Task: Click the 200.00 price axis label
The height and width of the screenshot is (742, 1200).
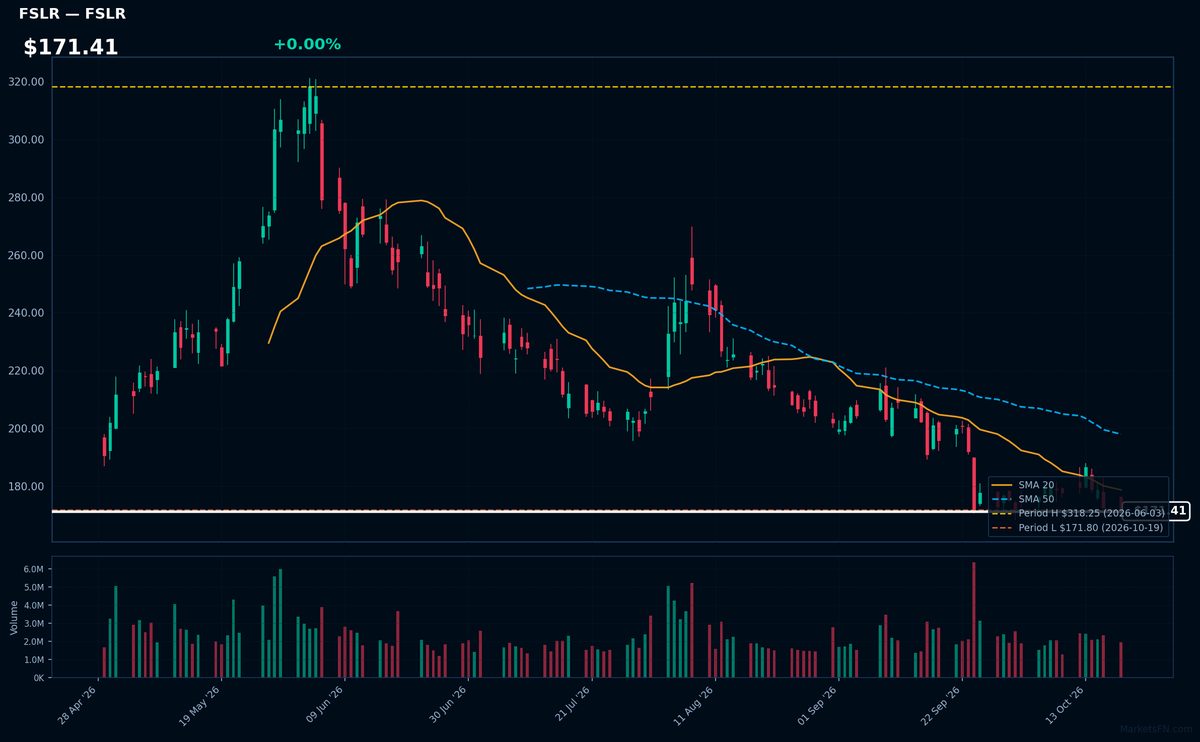Action: [26, 429]
